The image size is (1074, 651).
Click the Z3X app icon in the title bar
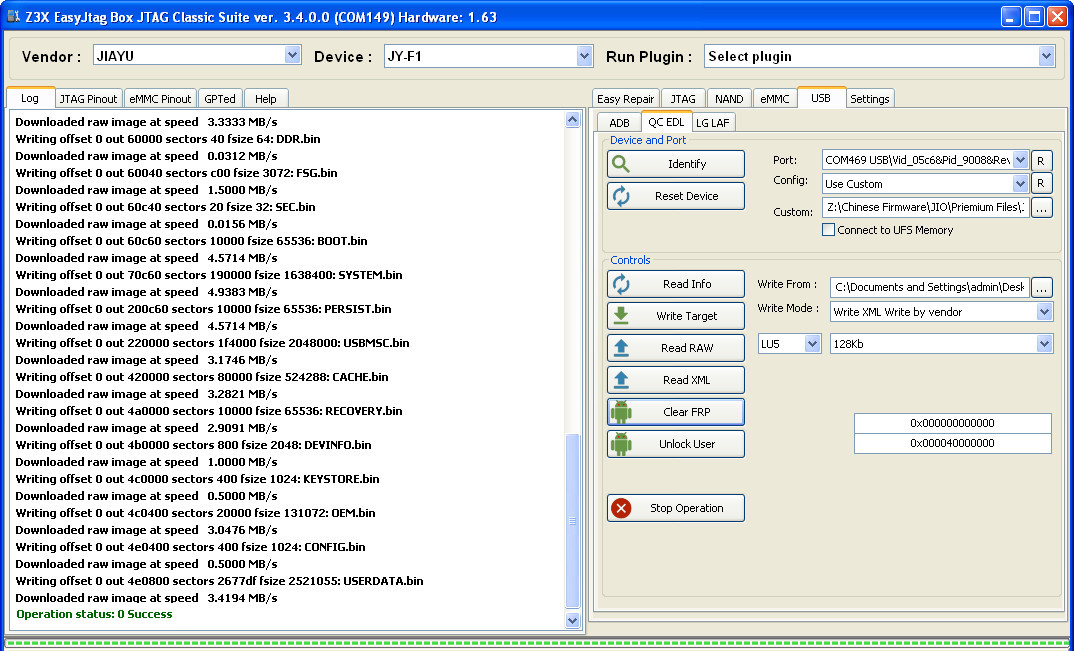[x=12, y=16]
